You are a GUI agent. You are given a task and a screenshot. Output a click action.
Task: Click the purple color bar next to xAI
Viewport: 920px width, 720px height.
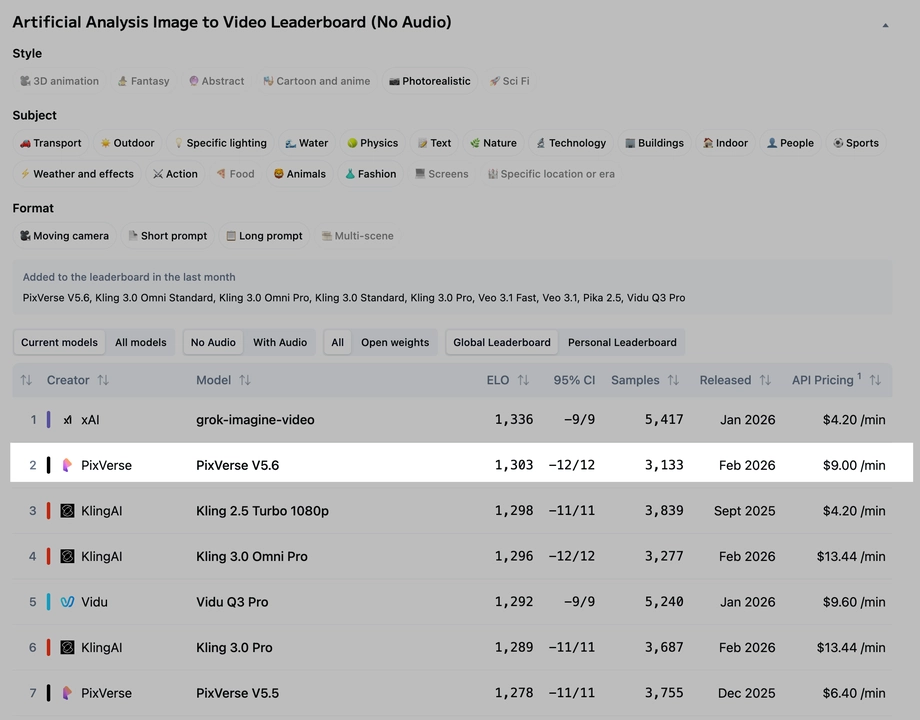[x=48, y=420]
